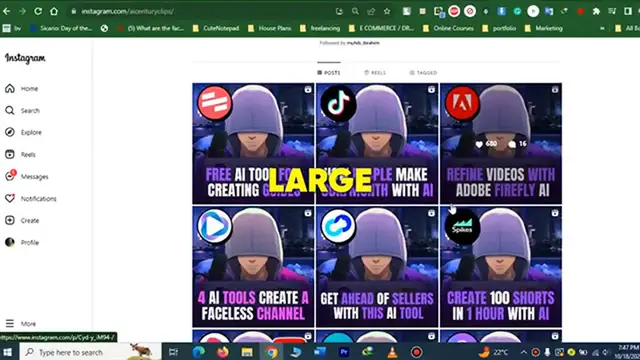The image size is (640, 360).
Task: Open the Windows Start menu
Action: tap(7, 352)
